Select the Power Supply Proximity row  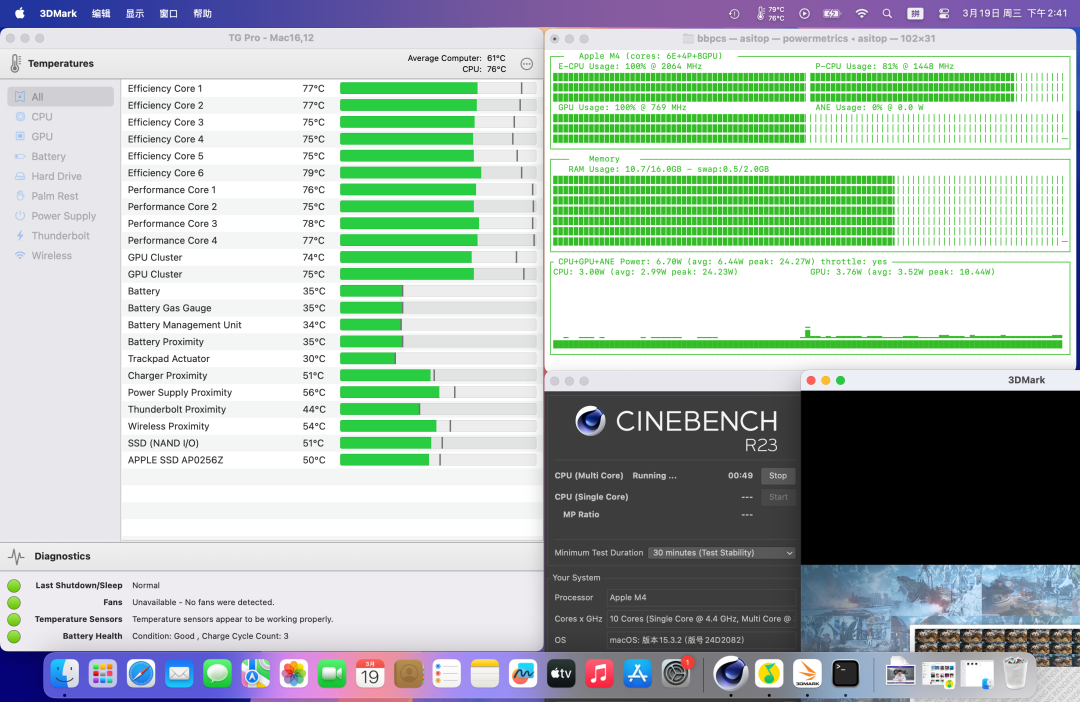point(332,393)
